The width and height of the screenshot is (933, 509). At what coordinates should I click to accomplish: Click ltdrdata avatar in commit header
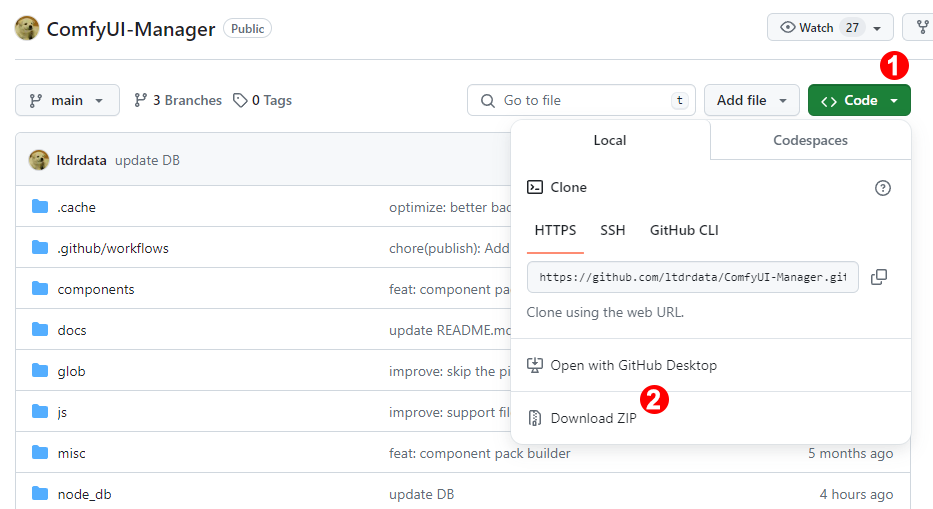click(39, 160)
